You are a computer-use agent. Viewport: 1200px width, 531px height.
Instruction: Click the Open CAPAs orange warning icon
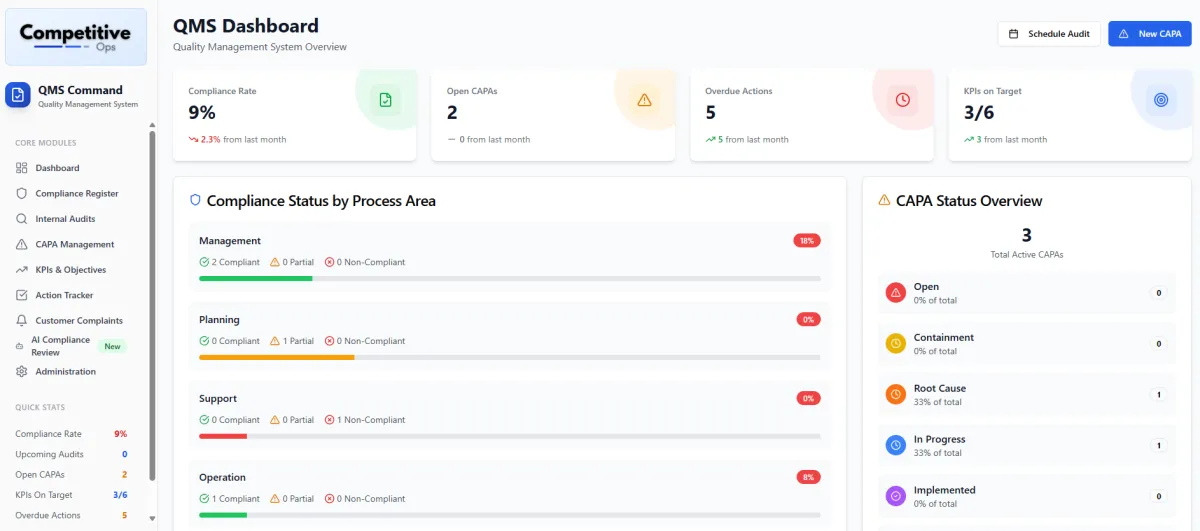(644, 99)
